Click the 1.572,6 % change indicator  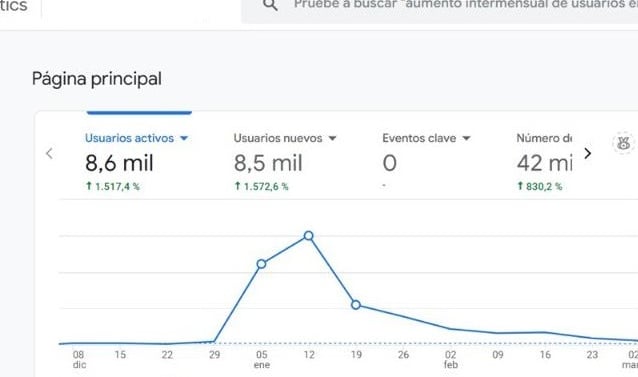click(x=261, y=186)
